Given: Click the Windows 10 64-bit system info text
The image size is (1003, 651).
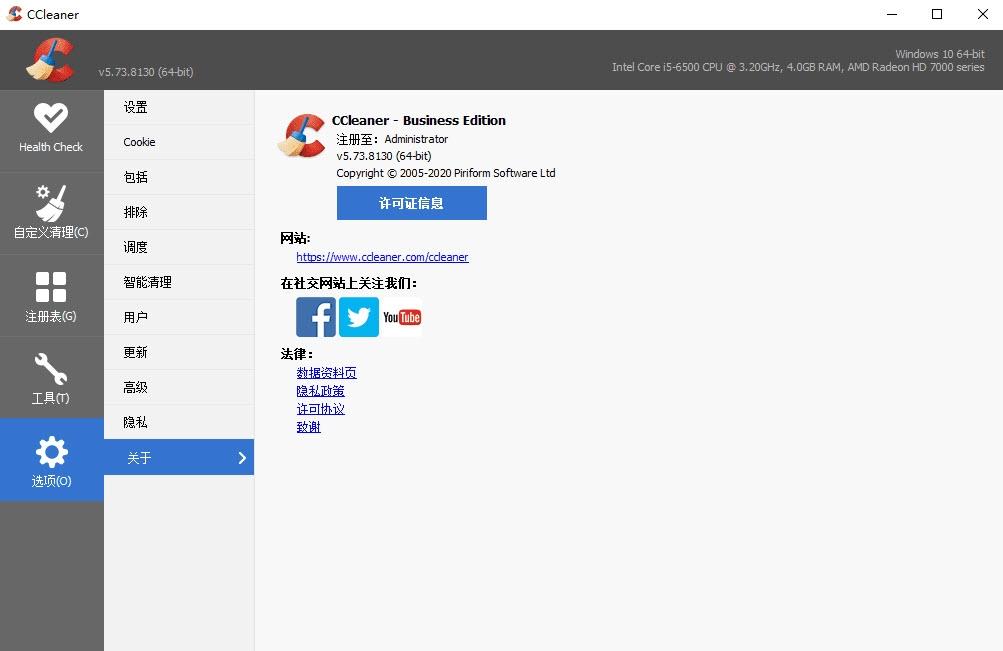Looking at the screenshot, I should tap(940, 54).
